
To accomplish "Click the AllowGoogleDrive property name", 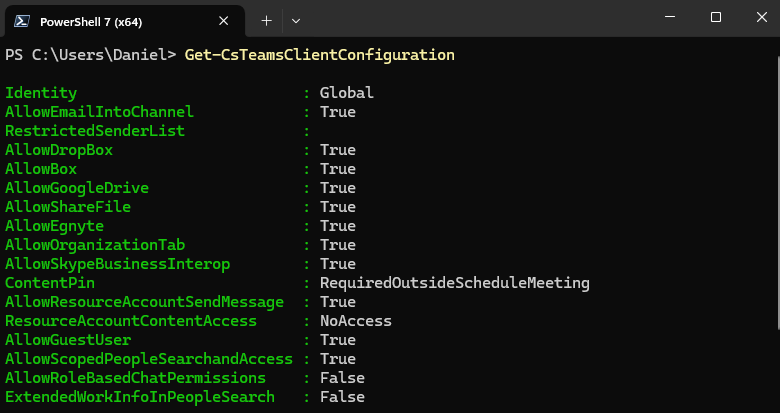I will (x=77, y=188).
